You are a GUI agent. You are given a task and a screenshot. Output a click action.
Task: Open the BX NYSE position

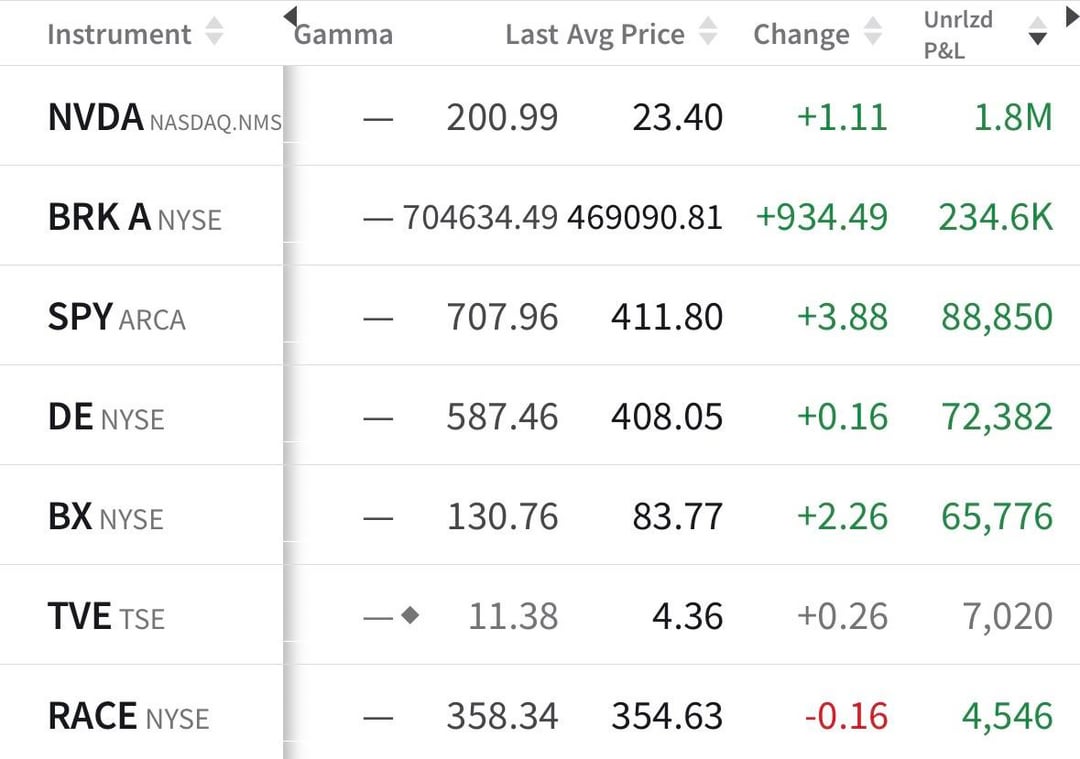coord(105,517)
